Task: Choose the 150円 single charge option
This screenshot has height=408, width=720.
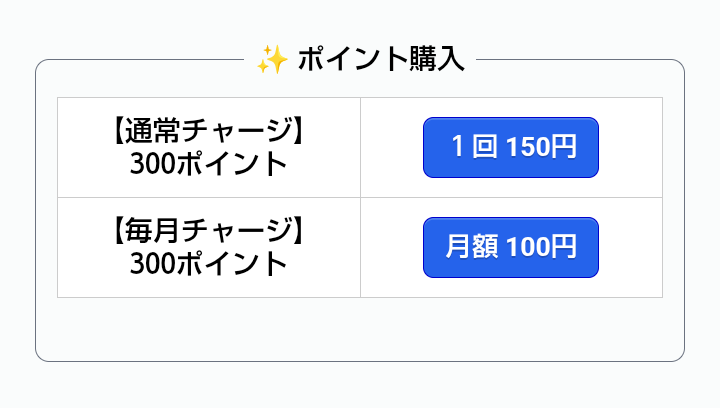Action: pyautogui.click(x=510, y=147)
